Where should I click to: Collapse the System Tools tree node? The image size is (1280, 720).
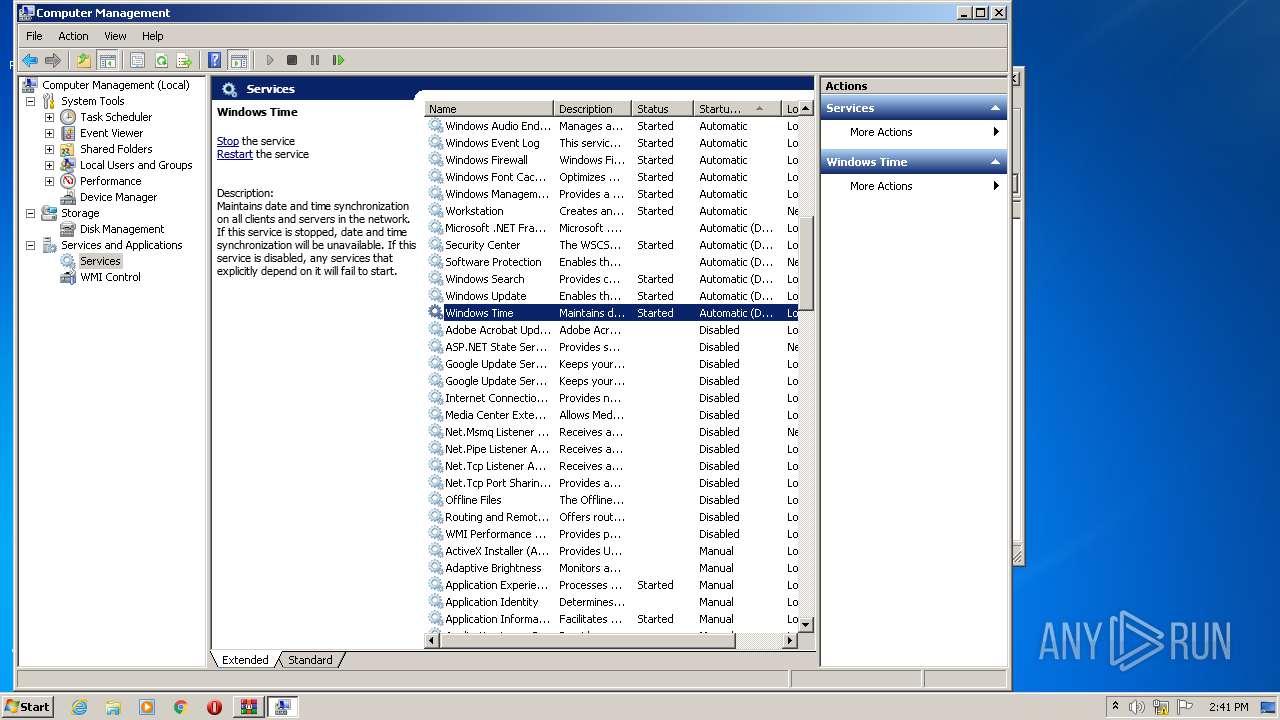[x=30, y=101]
